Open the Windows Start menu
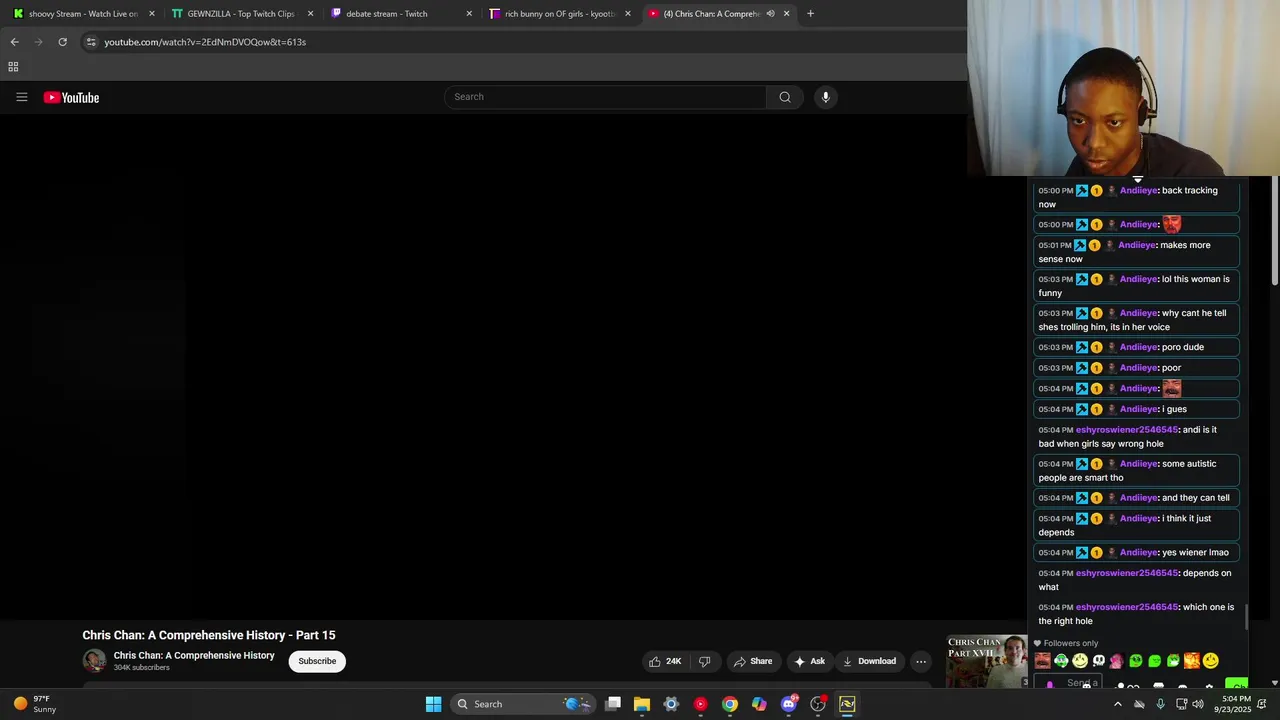The image size is (1280, 720). pyautogui.click(x=433, y=704)
